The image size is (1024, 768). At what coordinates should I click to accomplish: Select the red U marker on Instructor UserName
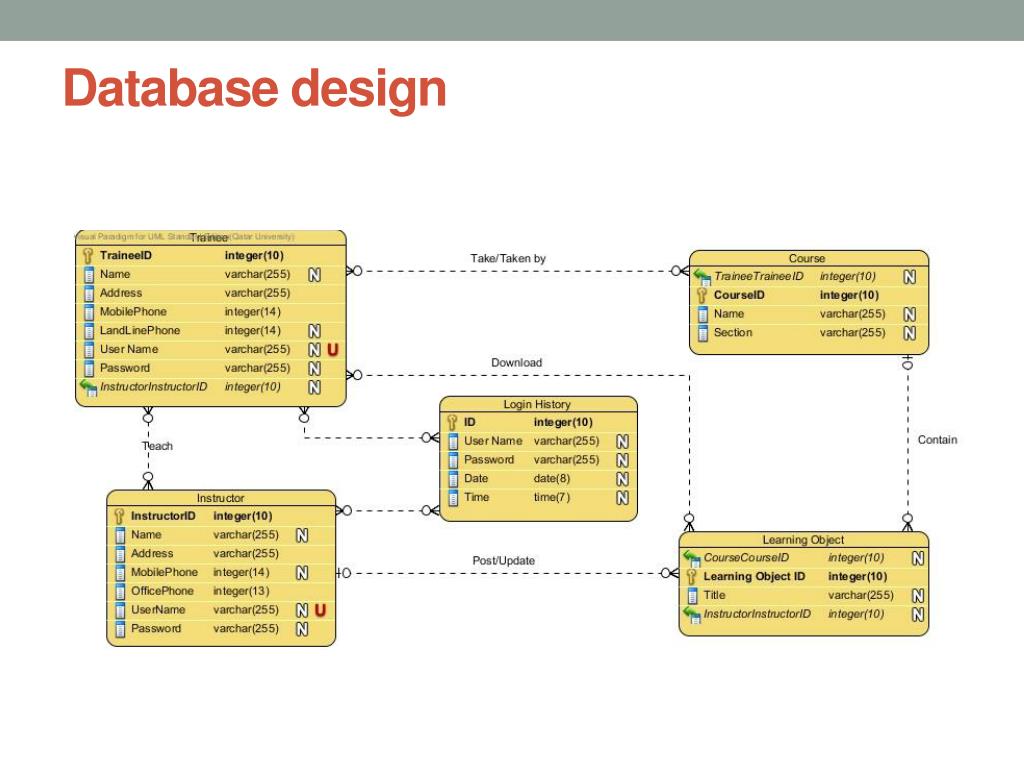pos(321,610)
